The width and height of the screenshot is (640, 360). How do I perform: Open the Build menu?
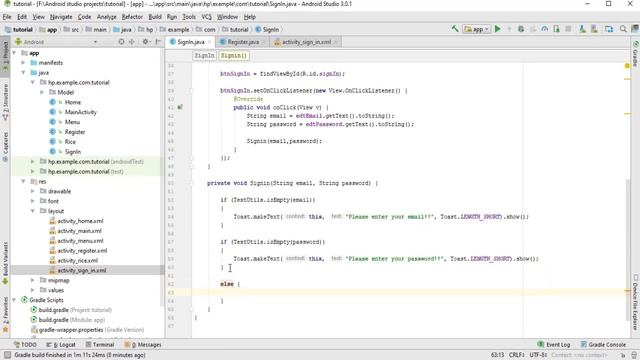pyautogui.click(x=155, y=17)
